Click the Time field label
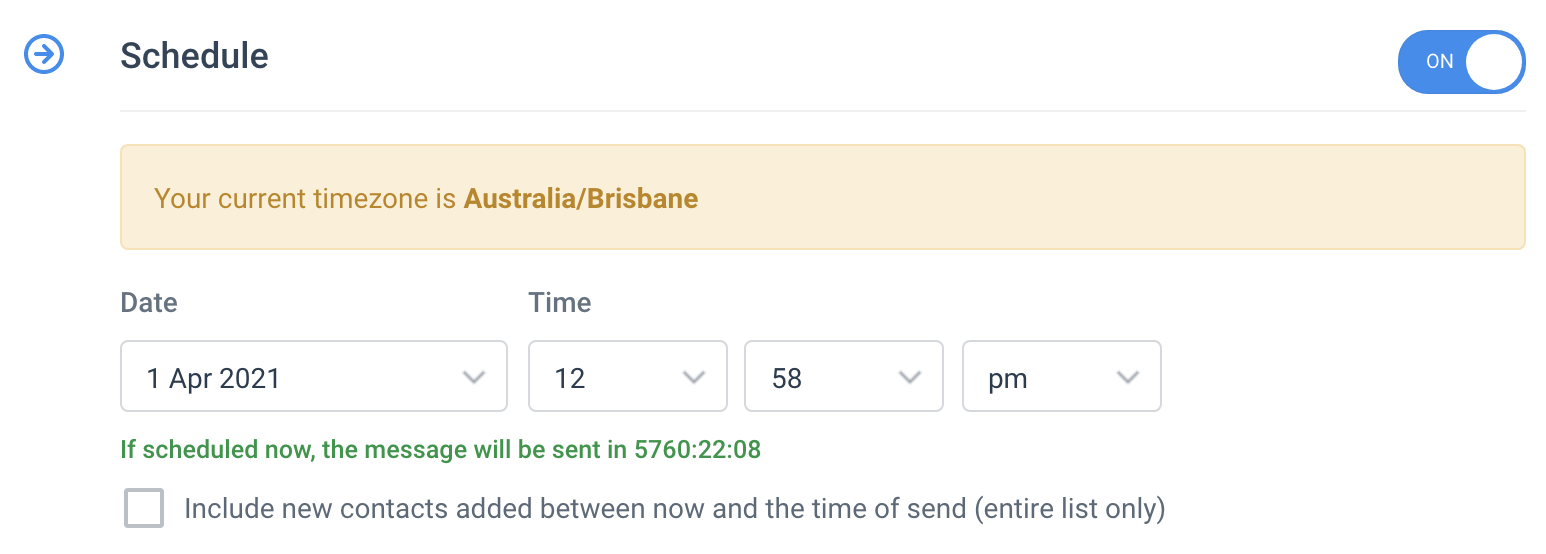Screen dimensions: 1546x554 (560, 303)
